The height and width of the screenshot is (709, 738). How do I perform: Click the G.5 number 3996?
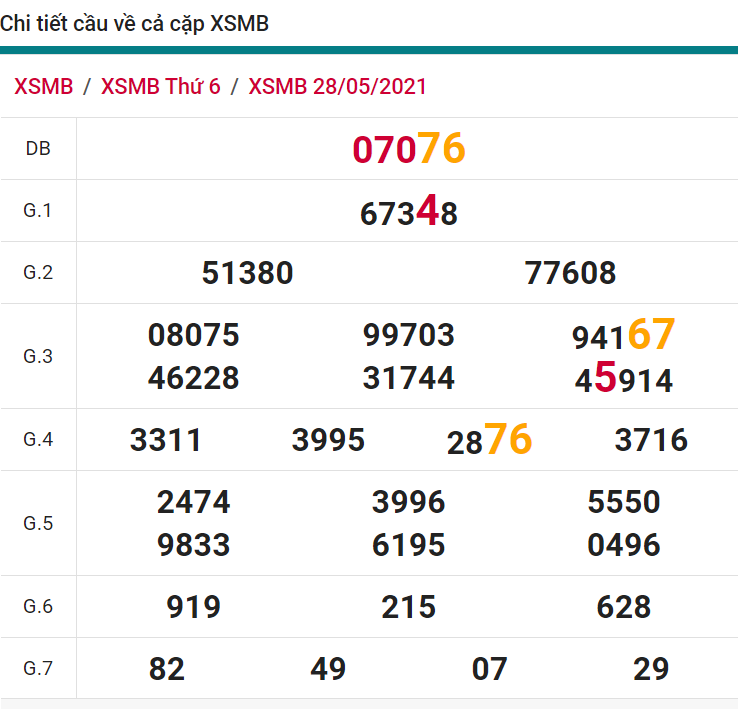408,501
